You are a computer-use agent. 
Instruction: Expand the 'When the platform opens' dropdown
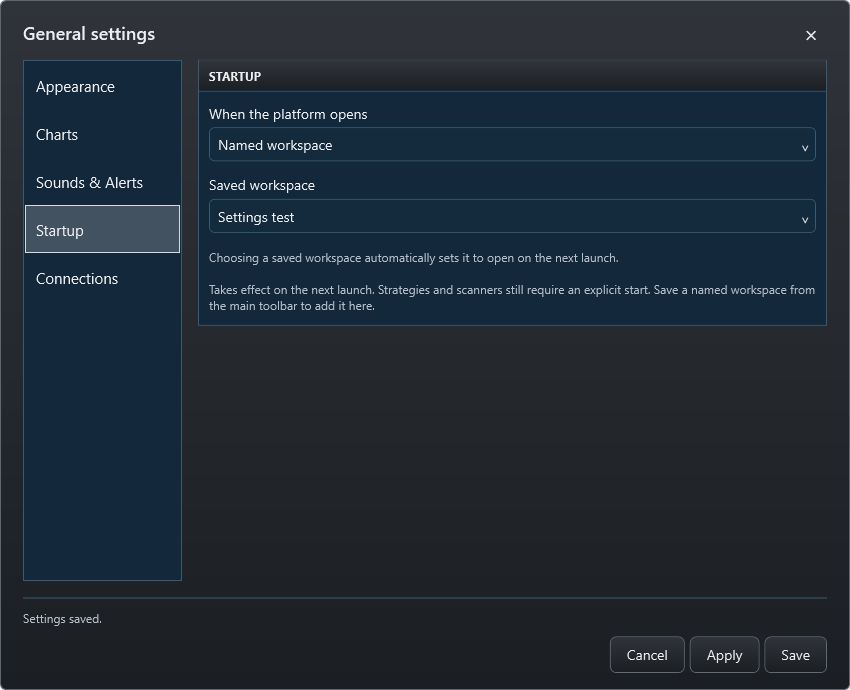pos(512,145)
